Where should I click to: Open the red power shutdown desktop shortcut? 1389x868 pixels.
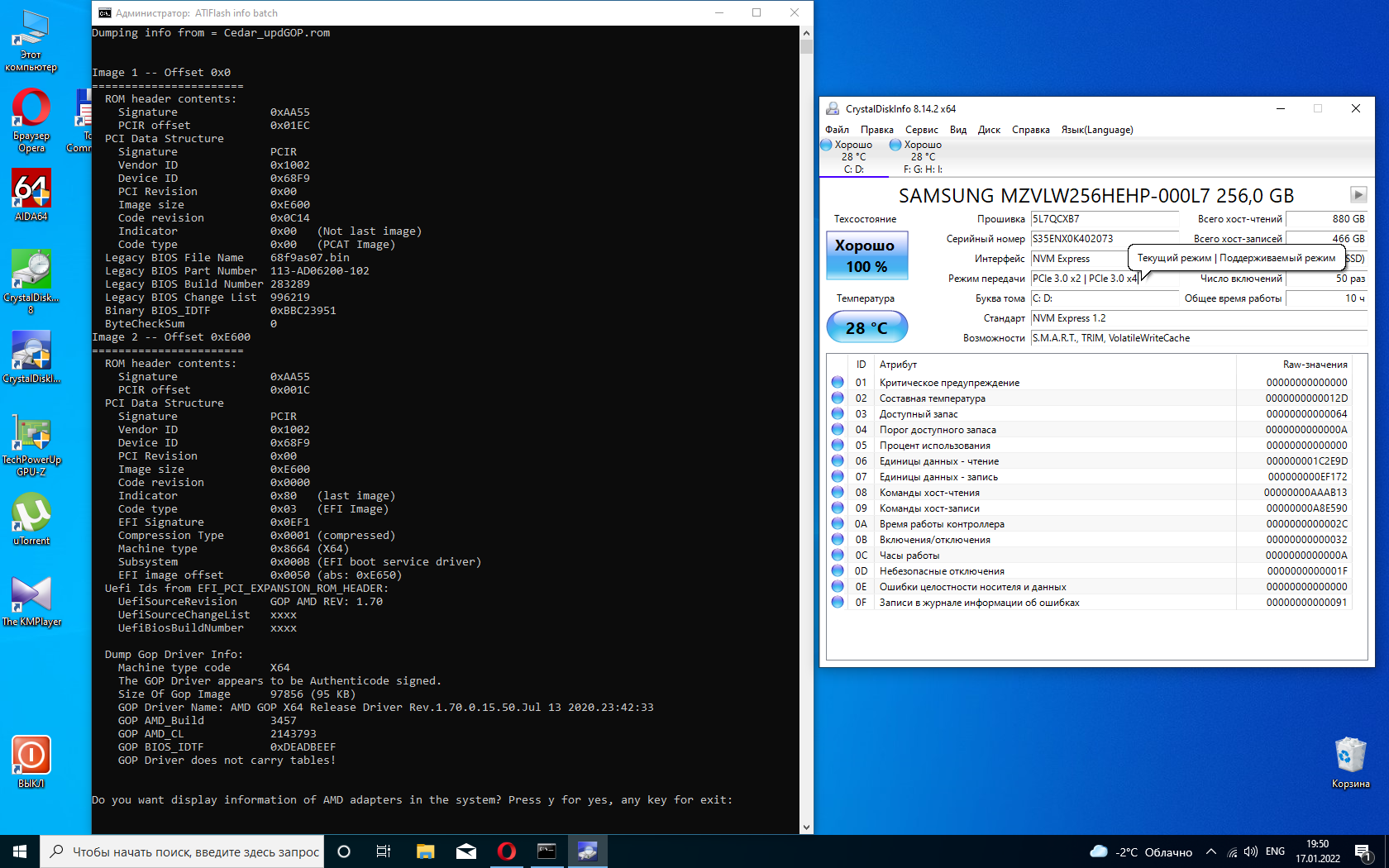pyautogui.click(x=31, y=762)
